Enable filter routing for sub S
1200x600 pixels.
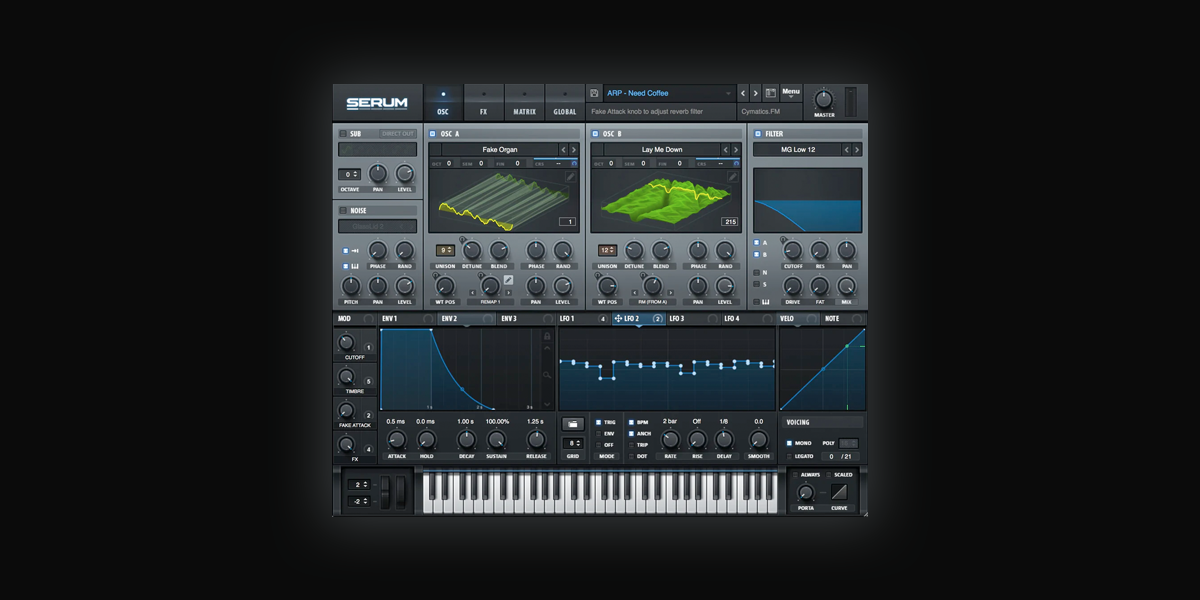(757, 284)
